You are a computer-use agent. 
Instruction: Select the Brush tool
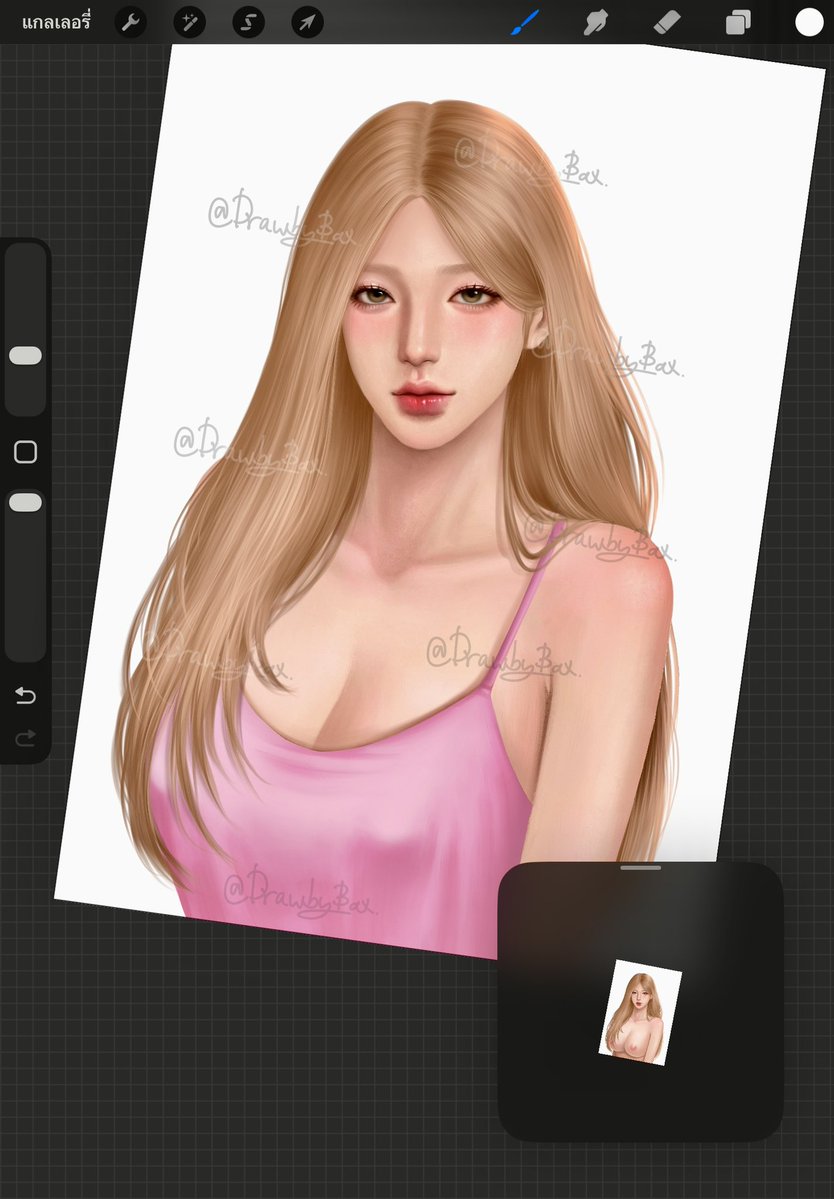[525, 23]
